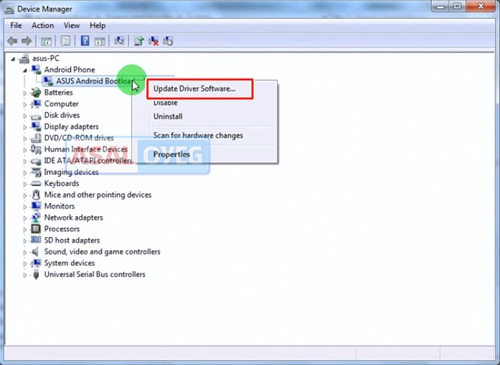This screenshot has width=500, height=365.
Task: Collapse the asus-PC root node
Action: 13,59
